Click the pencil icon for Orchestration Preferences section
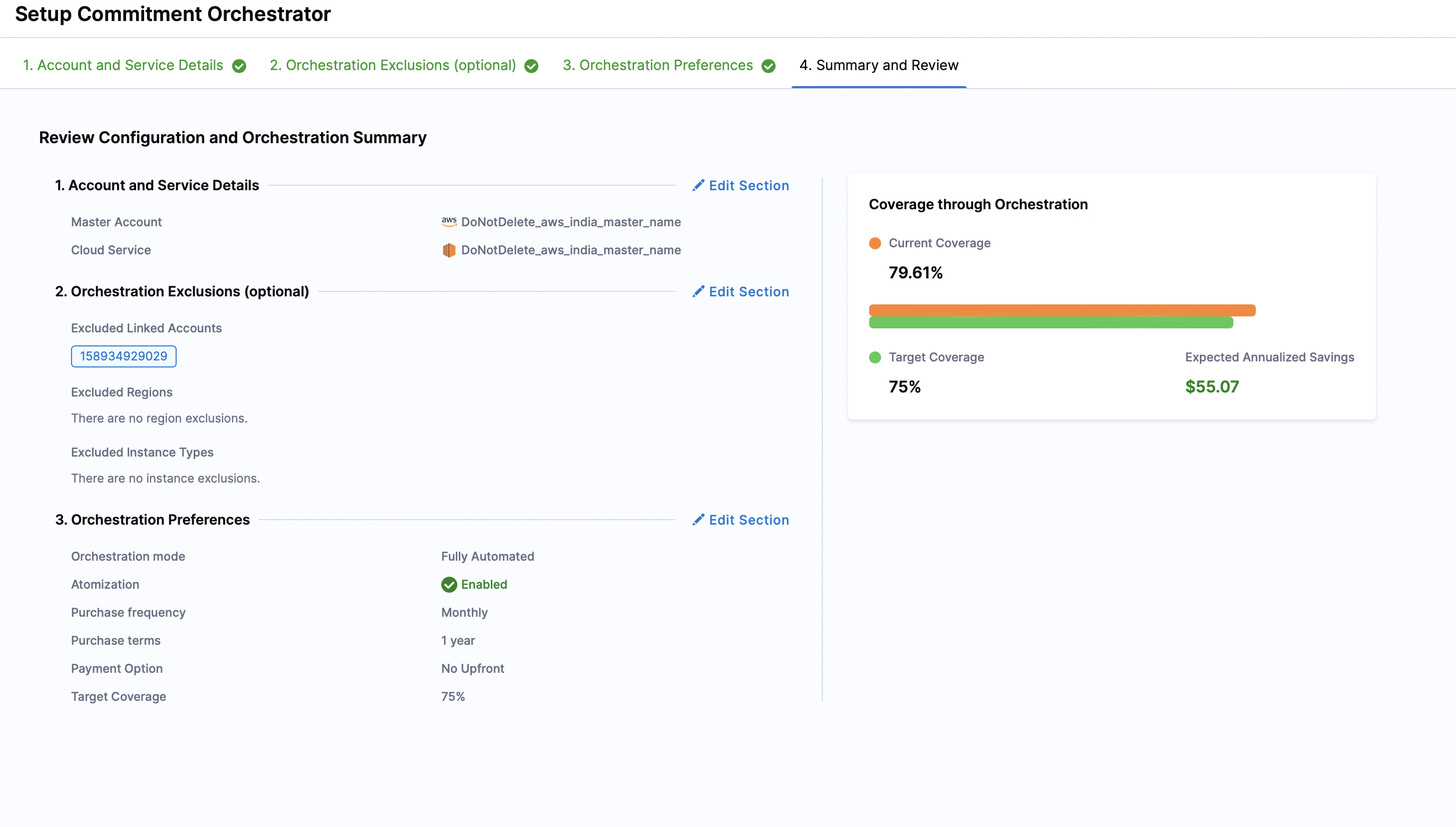 pos(698,520)
